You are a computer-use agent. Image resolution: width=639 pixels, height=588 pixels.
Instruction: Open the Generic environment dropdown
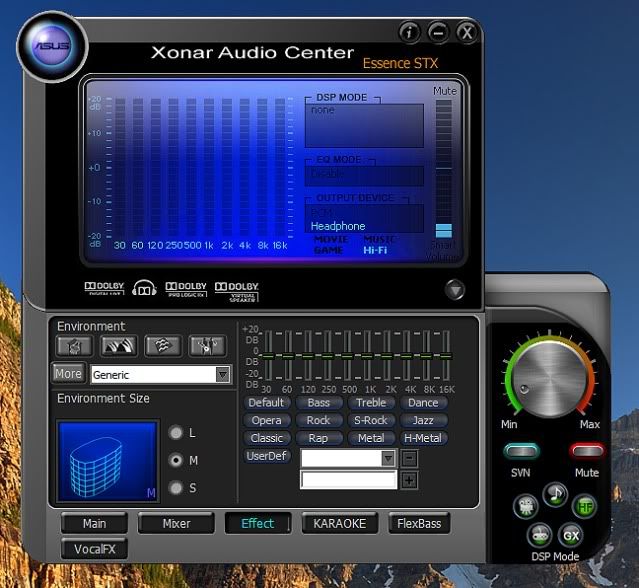coord(161,374)
